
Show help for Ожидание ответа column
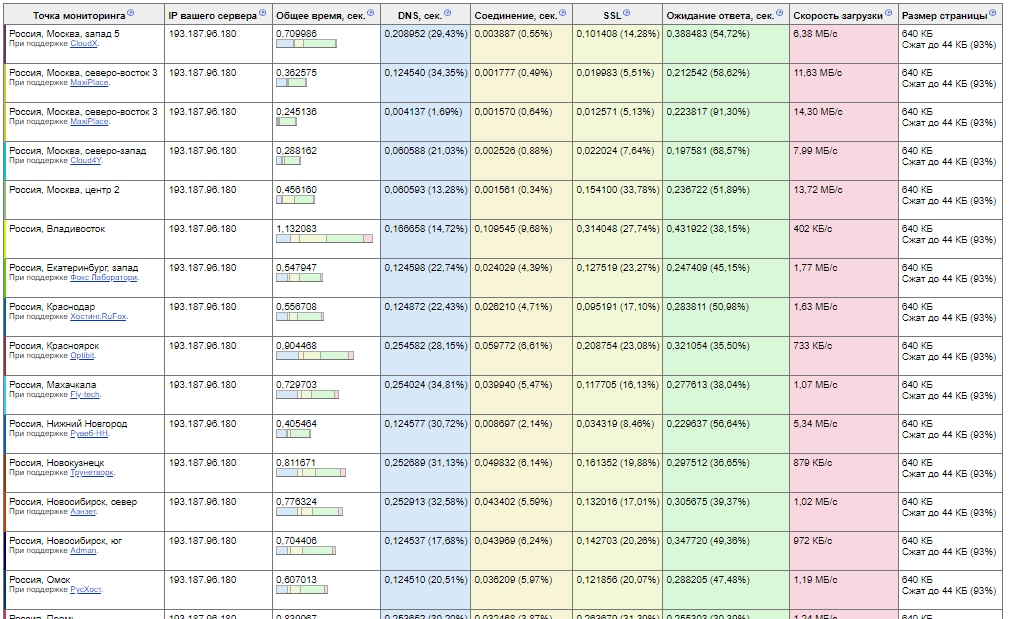pyautogui.click(x=781, y=14)
